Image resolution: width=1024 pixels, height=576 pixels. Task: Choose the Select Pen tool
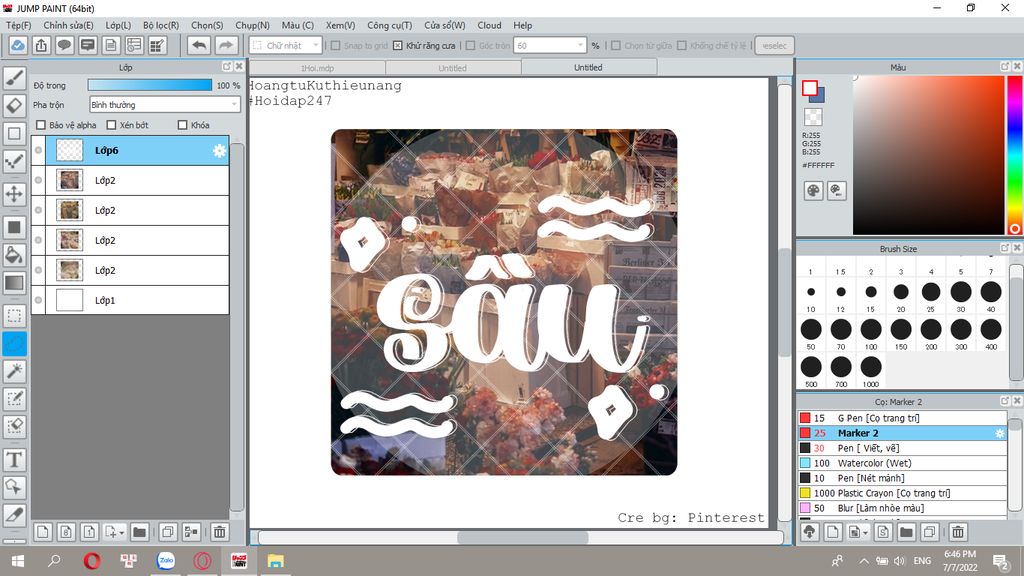pos(14,398)
